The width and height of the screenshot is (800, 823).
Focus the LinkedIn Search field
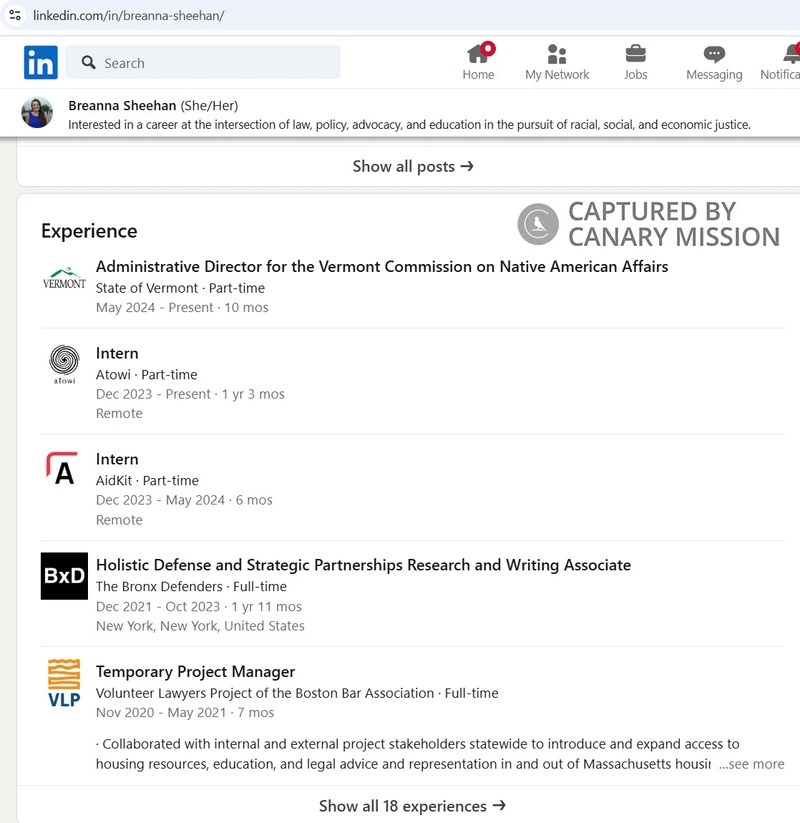[203, 62]
